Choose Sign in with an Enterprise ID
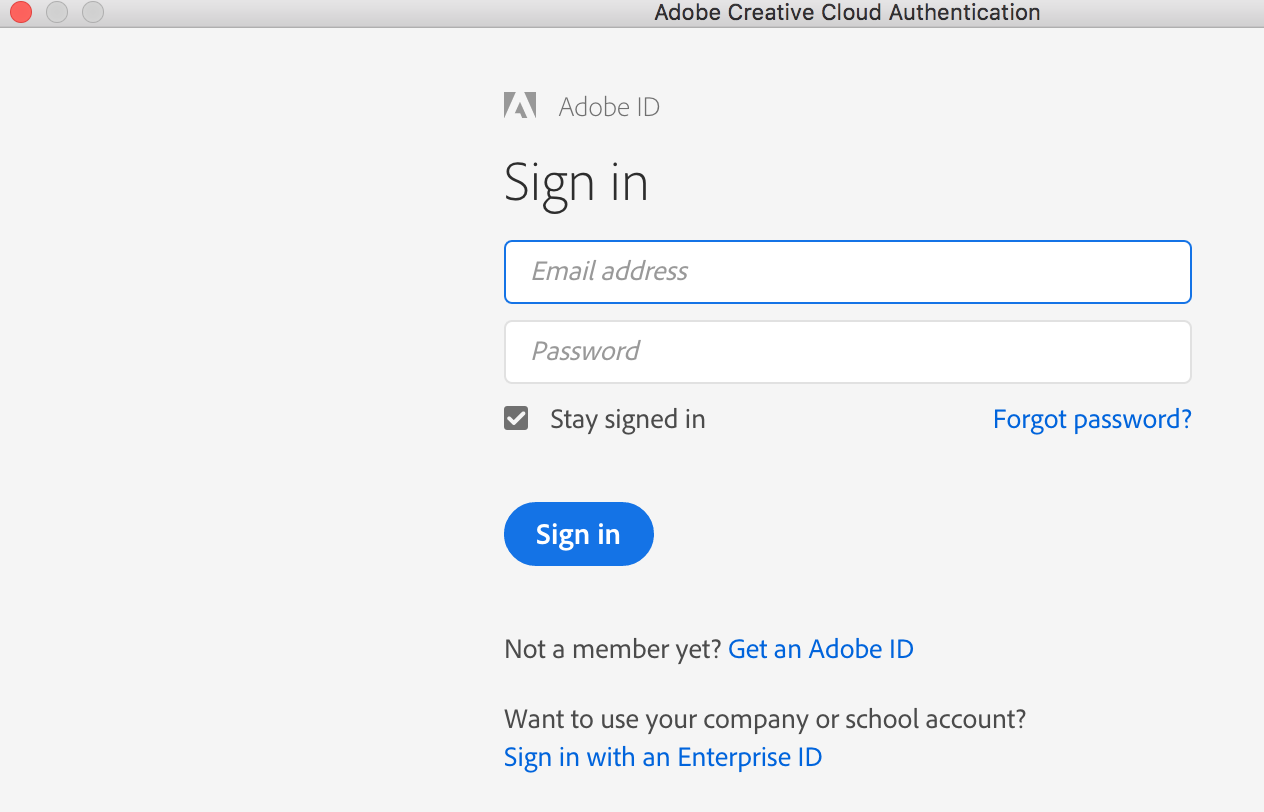1264x812 pixels. point(663,757)
